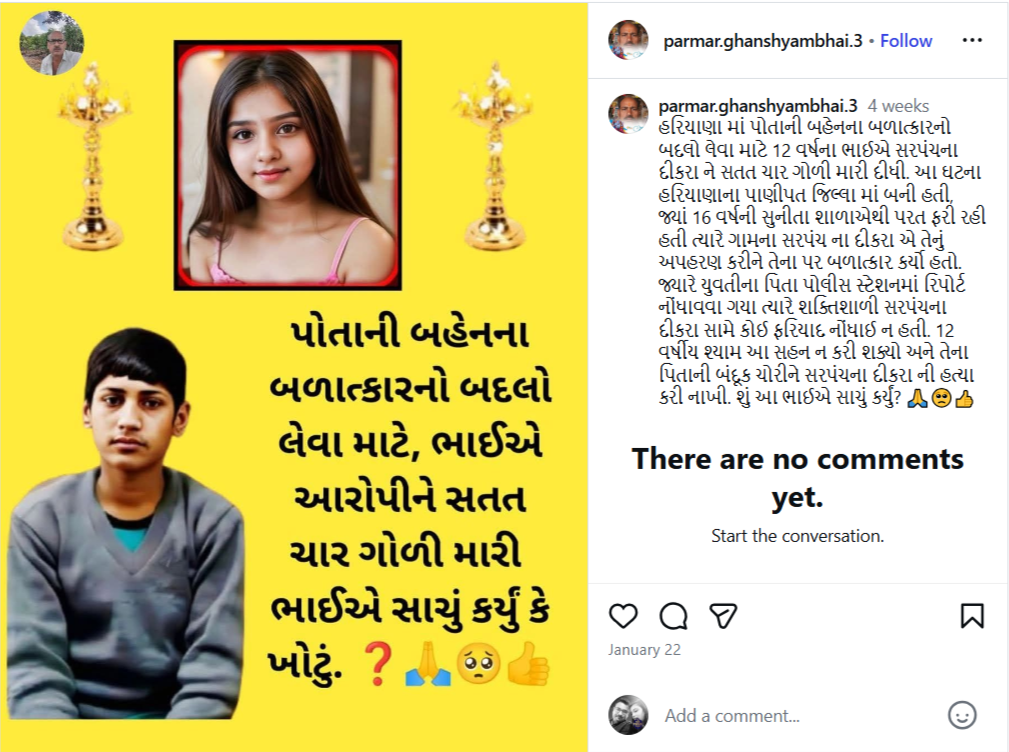Share post using paper plane icon

click(x=723, y=616)
